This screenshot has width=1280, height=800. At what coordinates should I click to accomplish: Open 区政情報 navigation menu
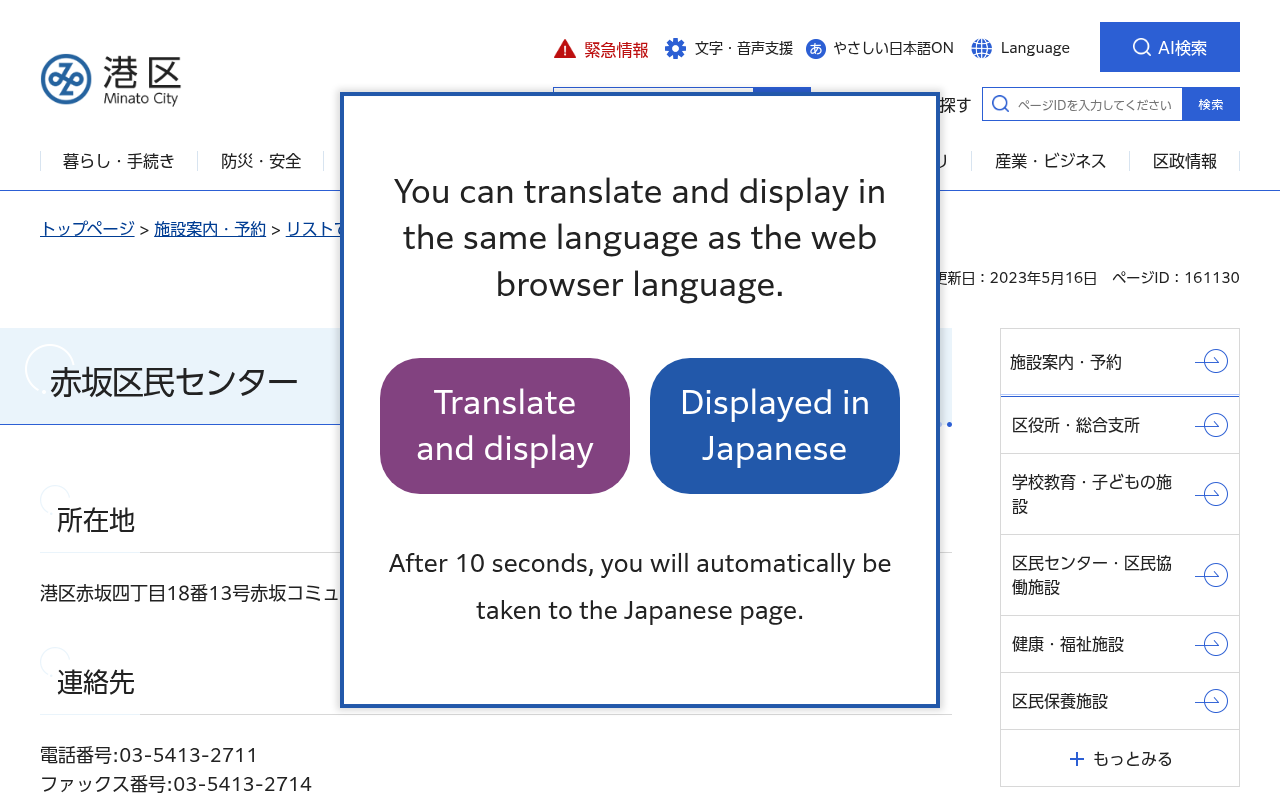1185,161
